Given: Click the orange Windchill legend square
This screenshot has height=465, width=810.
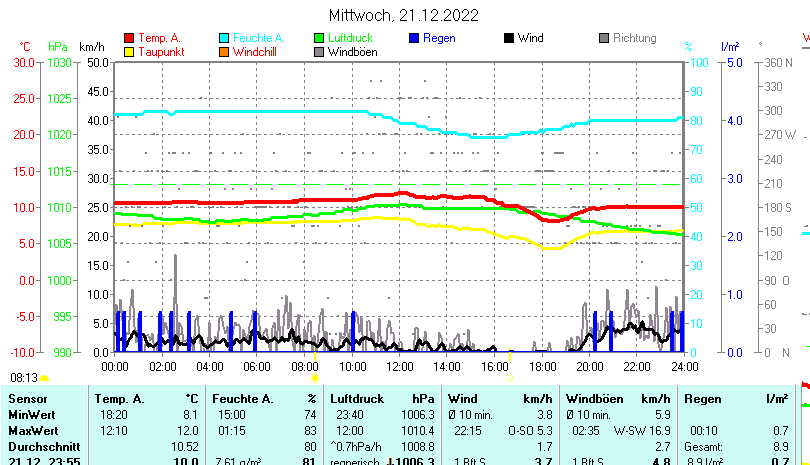Looking at the screenshot, I should [224, 51].
